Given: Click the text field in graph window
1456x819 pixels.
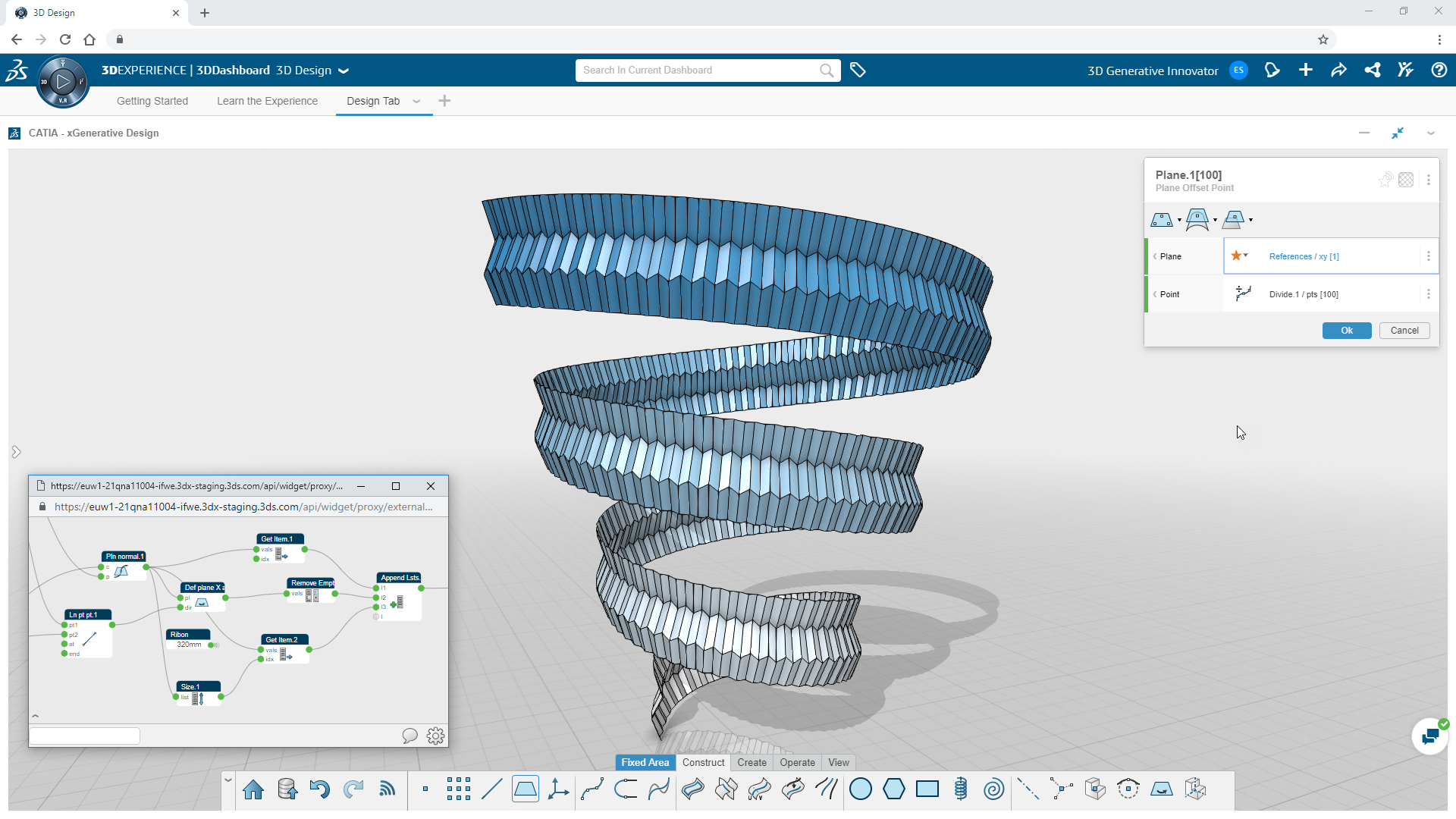Looking at the screenshot, I should [85, 736].
